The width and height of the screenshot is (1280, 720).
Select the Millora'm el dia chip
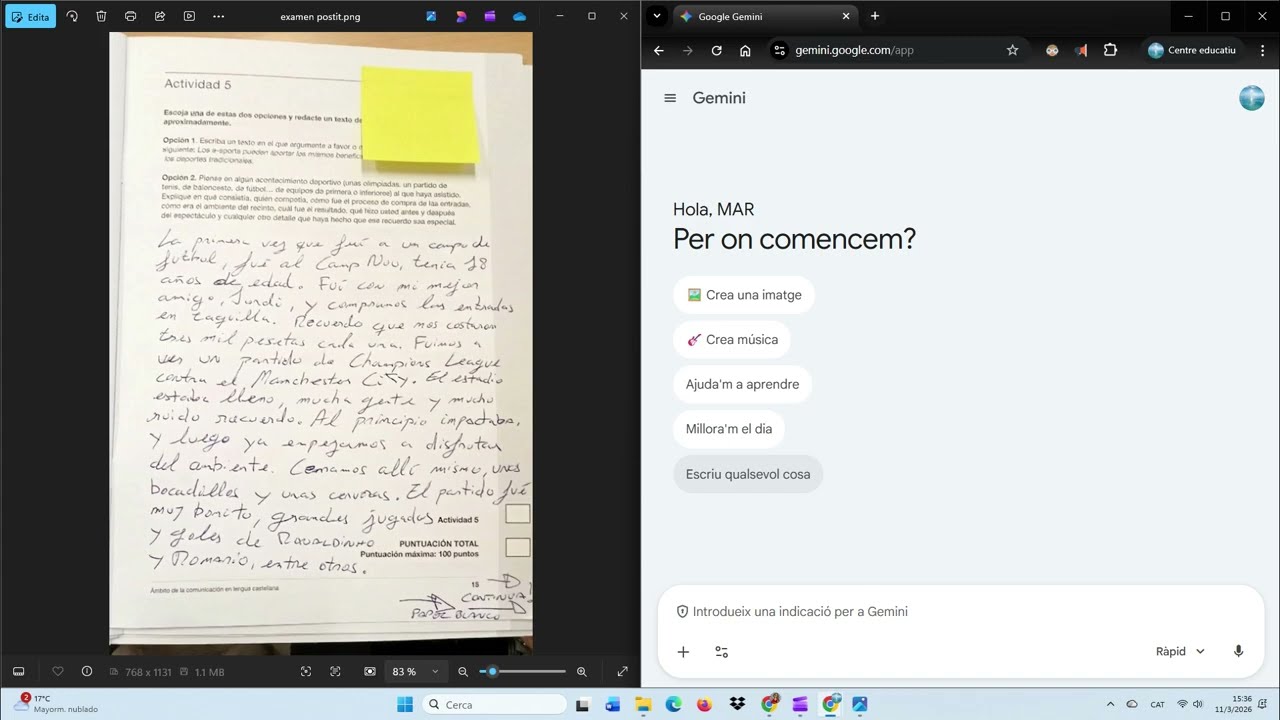pyautogui.click(x=729, y=429)
